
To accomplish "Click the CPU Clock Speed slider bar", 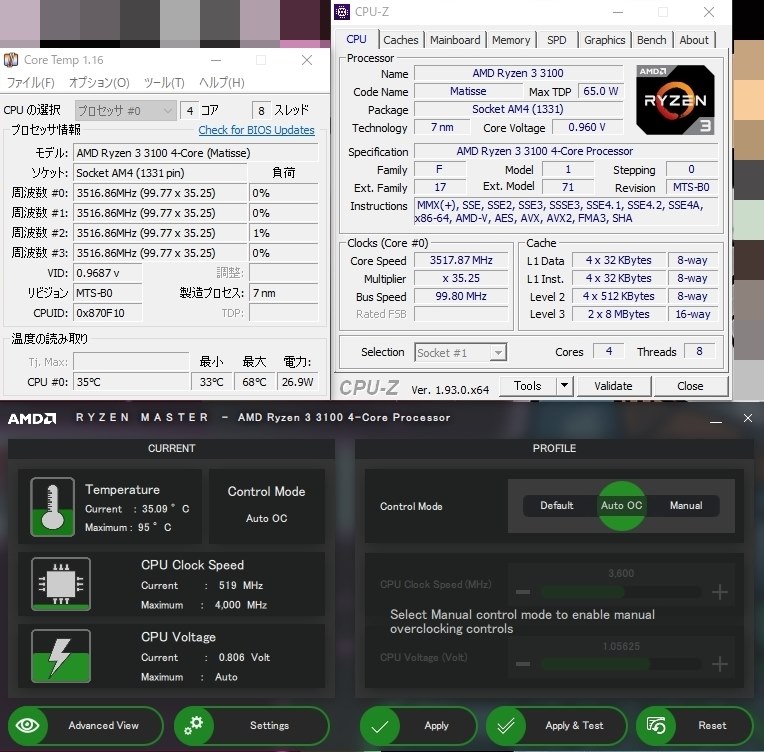I will coord(621,592).
